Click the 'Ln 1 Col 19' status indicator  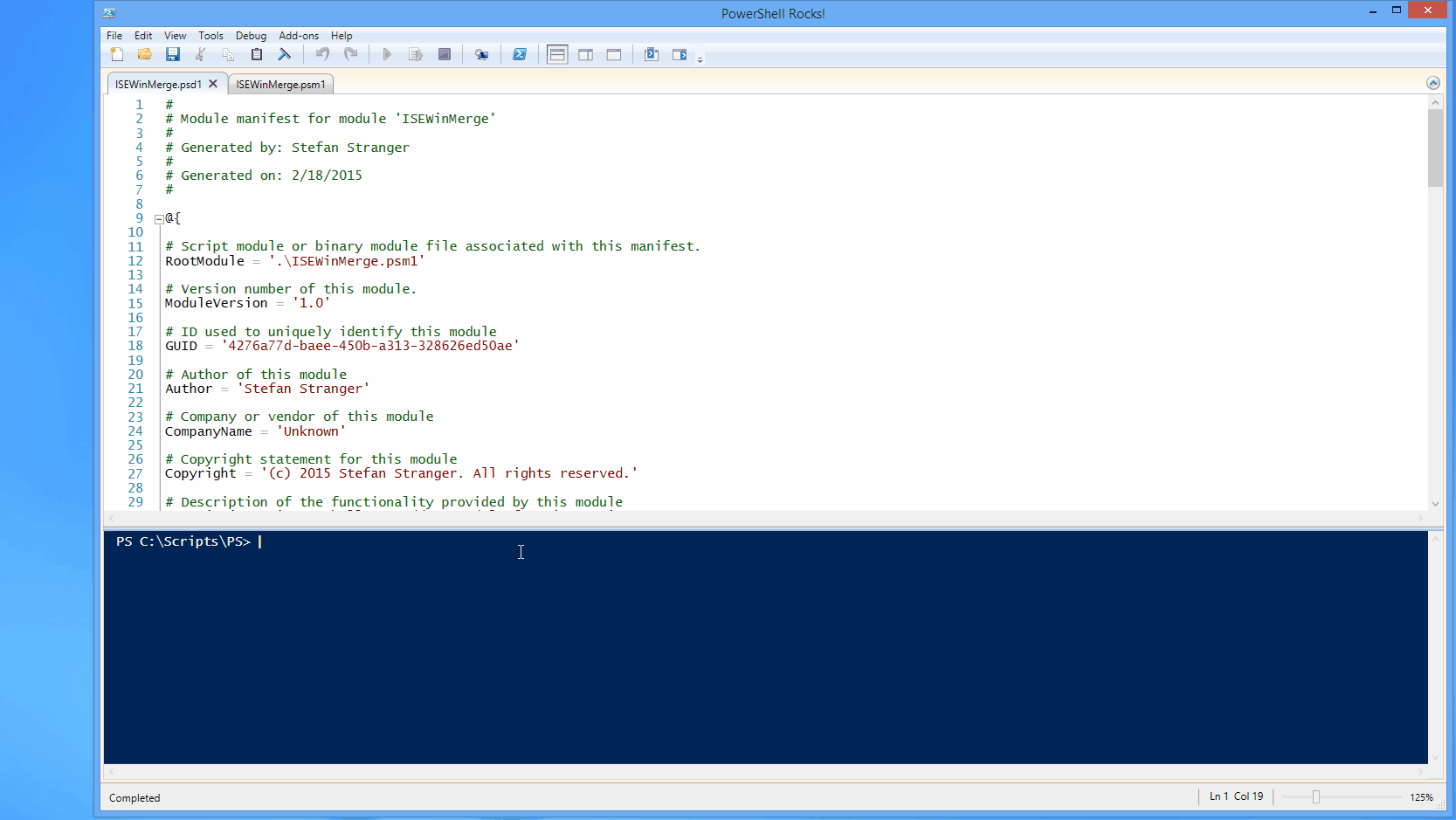pyautogui.click(x=1236, y=796)
